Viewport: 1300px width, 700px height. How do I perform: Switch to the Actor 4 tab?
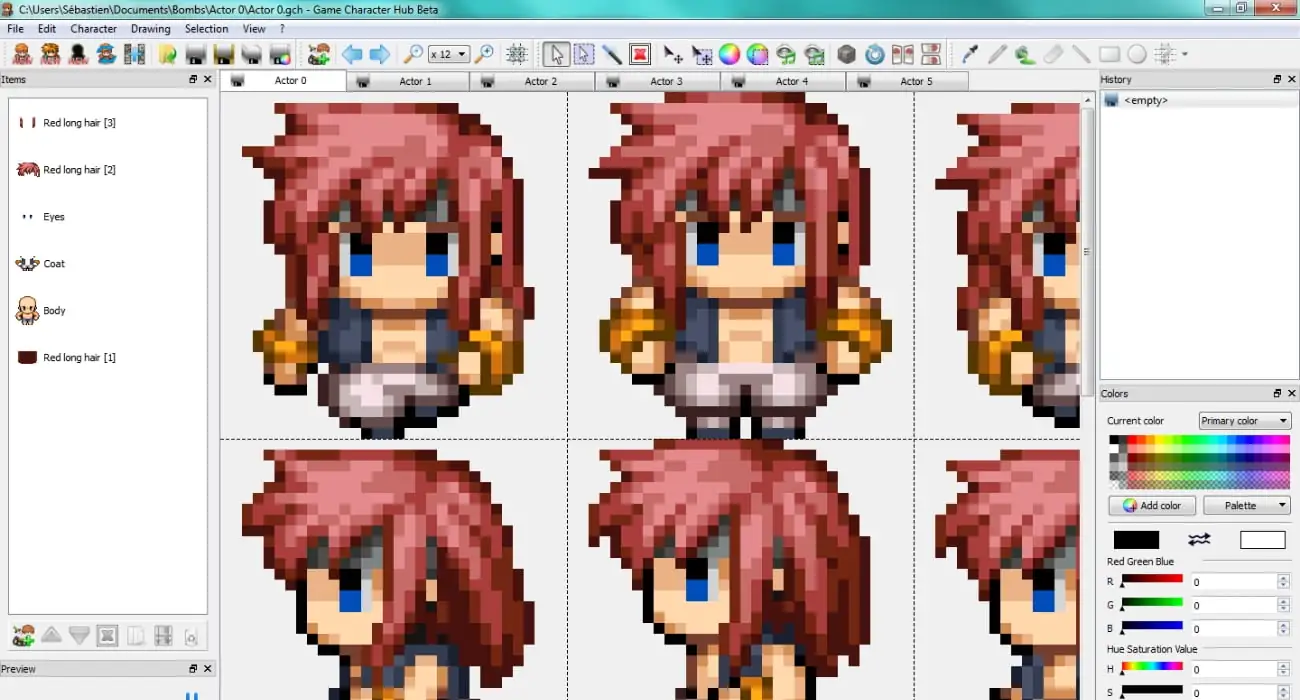(x=782, y=81)
